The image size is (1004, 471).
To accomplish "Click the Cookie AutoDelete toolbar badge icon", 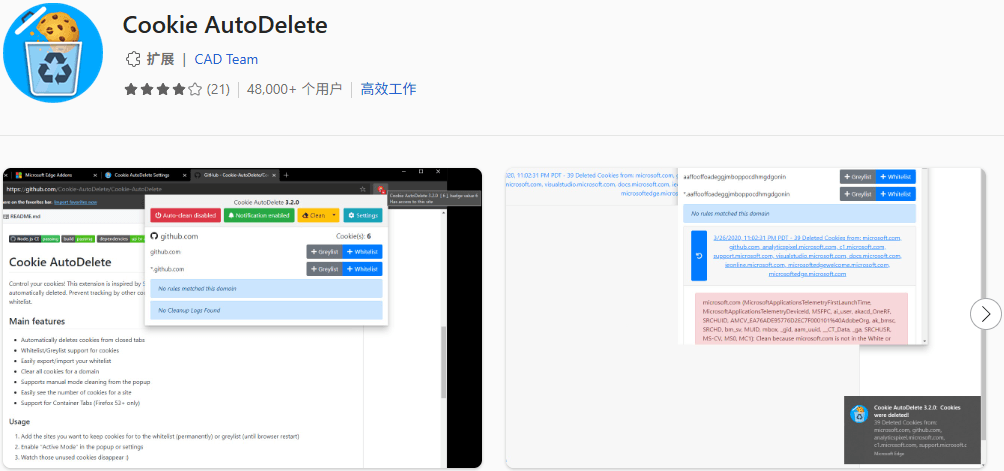I will pos(380,188).
